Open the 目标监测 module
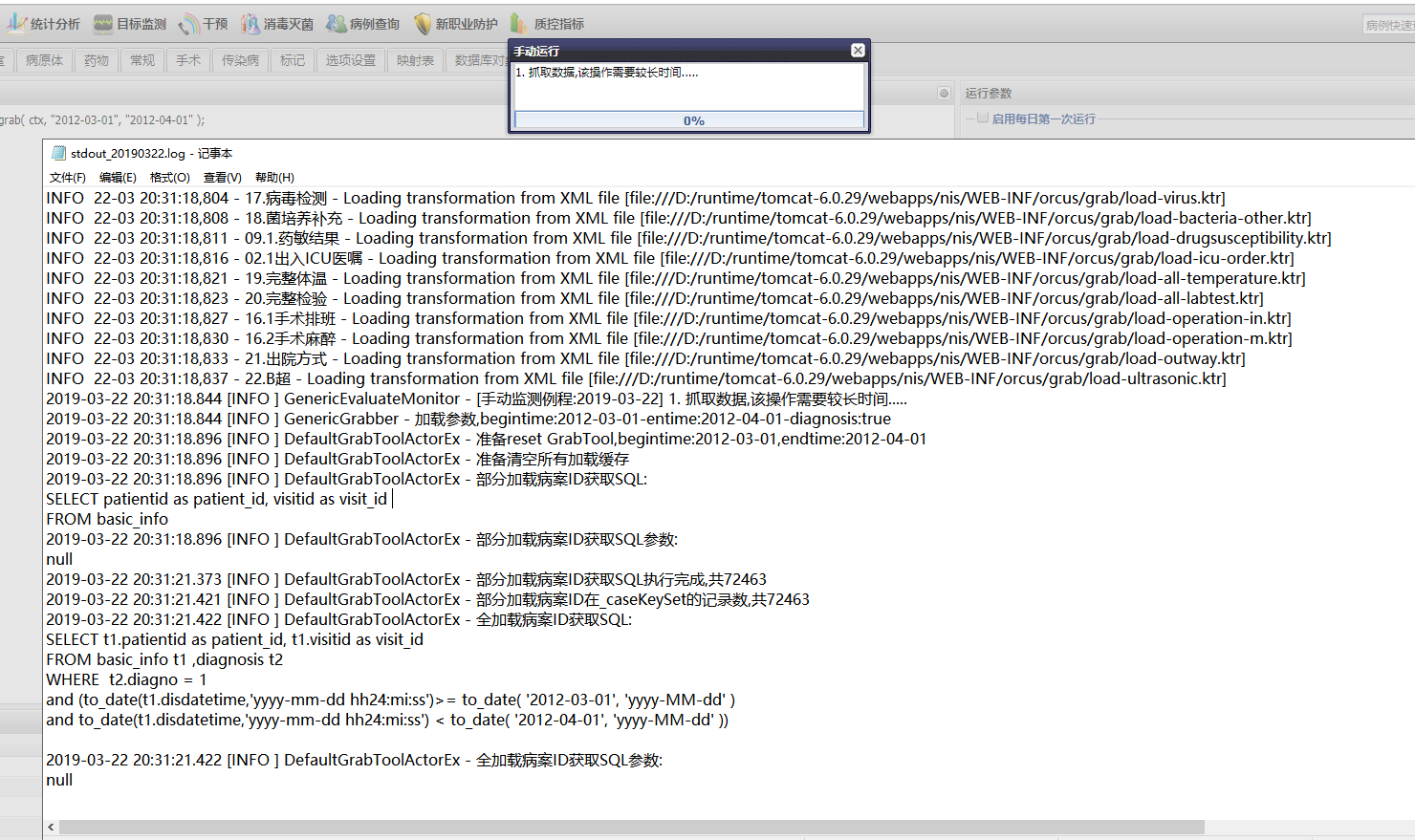Viewport: 1415px width, 840px height. pyautogui.click(x=130, y=24)
